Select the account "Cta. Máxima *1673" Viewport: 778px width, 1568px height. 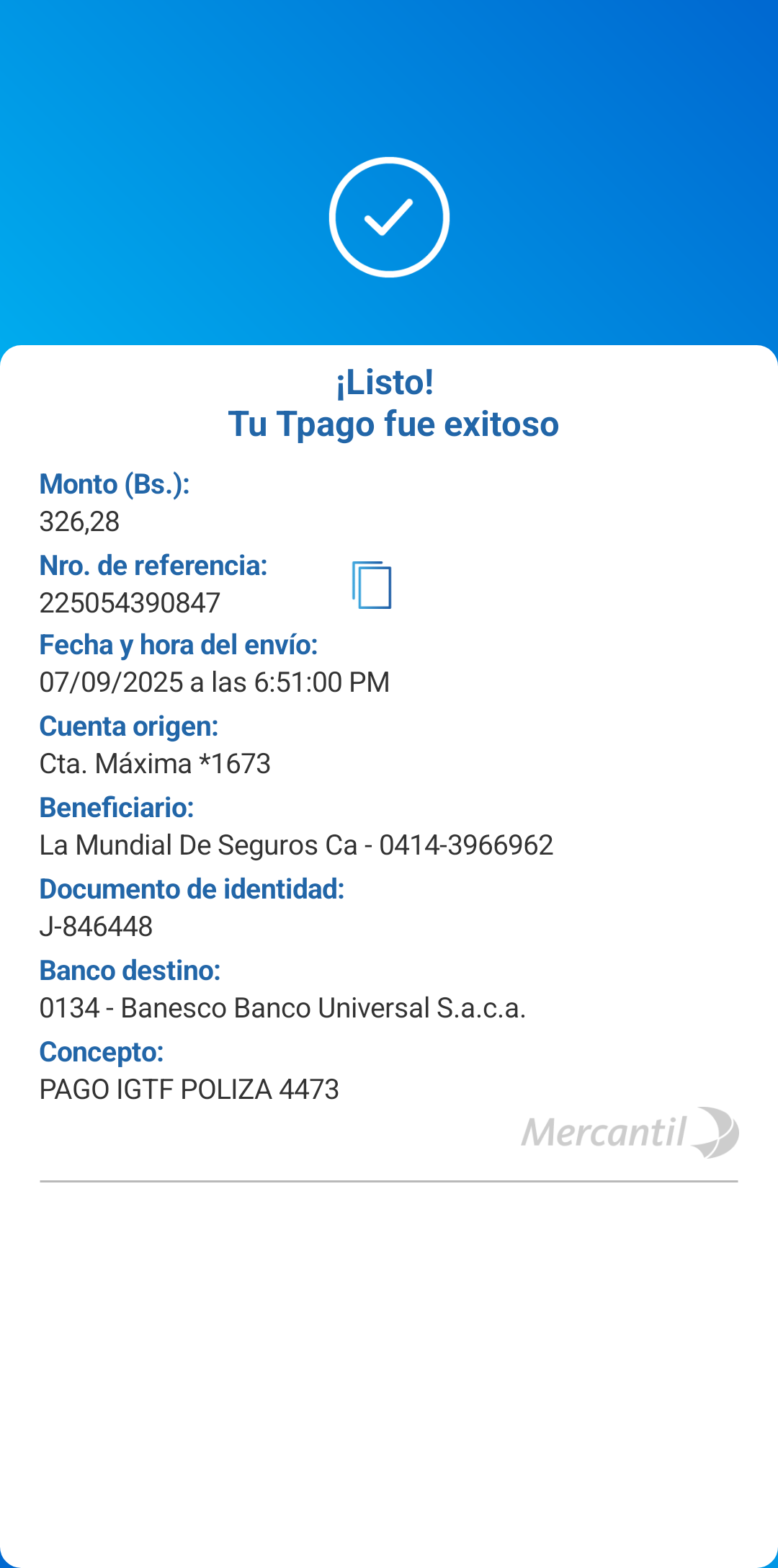point(155,764)
